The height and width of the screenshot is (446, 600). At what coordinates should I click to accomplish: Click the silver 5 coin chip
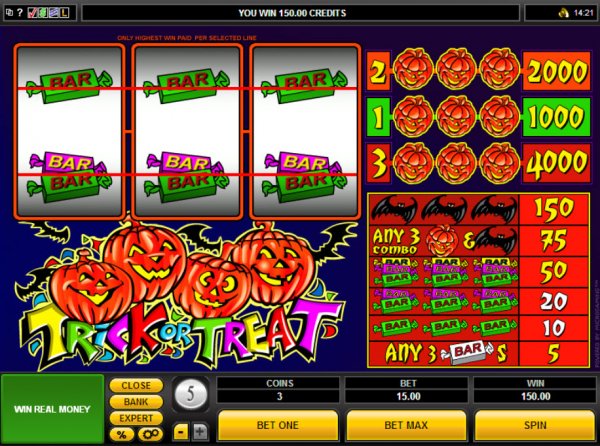pos(191,394)
